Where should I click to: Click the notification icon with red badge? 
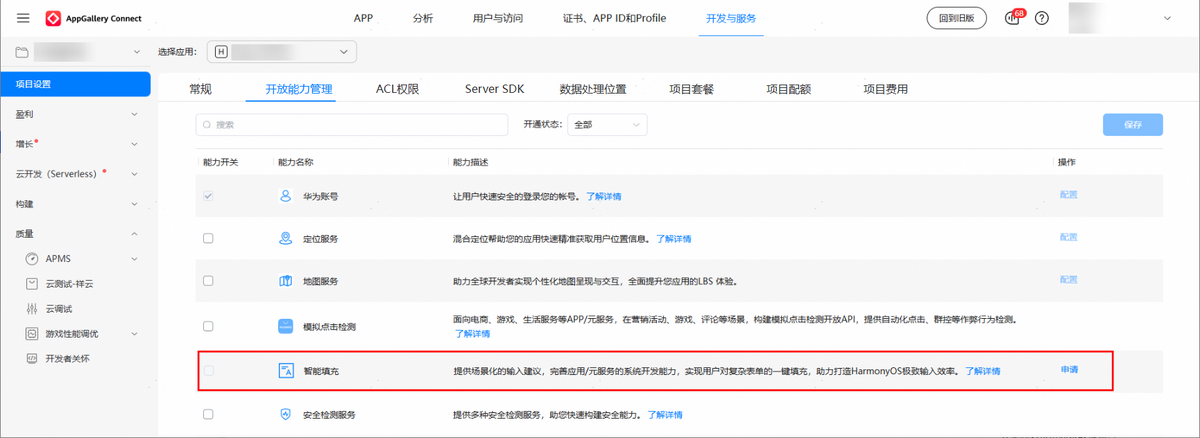click(x=1011, y=18)
